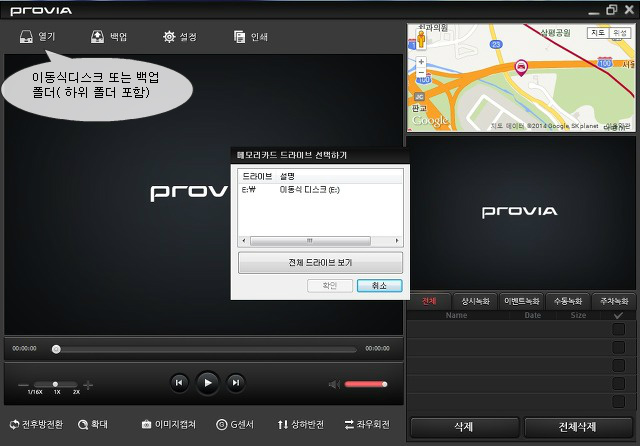Zoom out on the map
The height and width of the screenshot is (446, 640).
[421, 72]
